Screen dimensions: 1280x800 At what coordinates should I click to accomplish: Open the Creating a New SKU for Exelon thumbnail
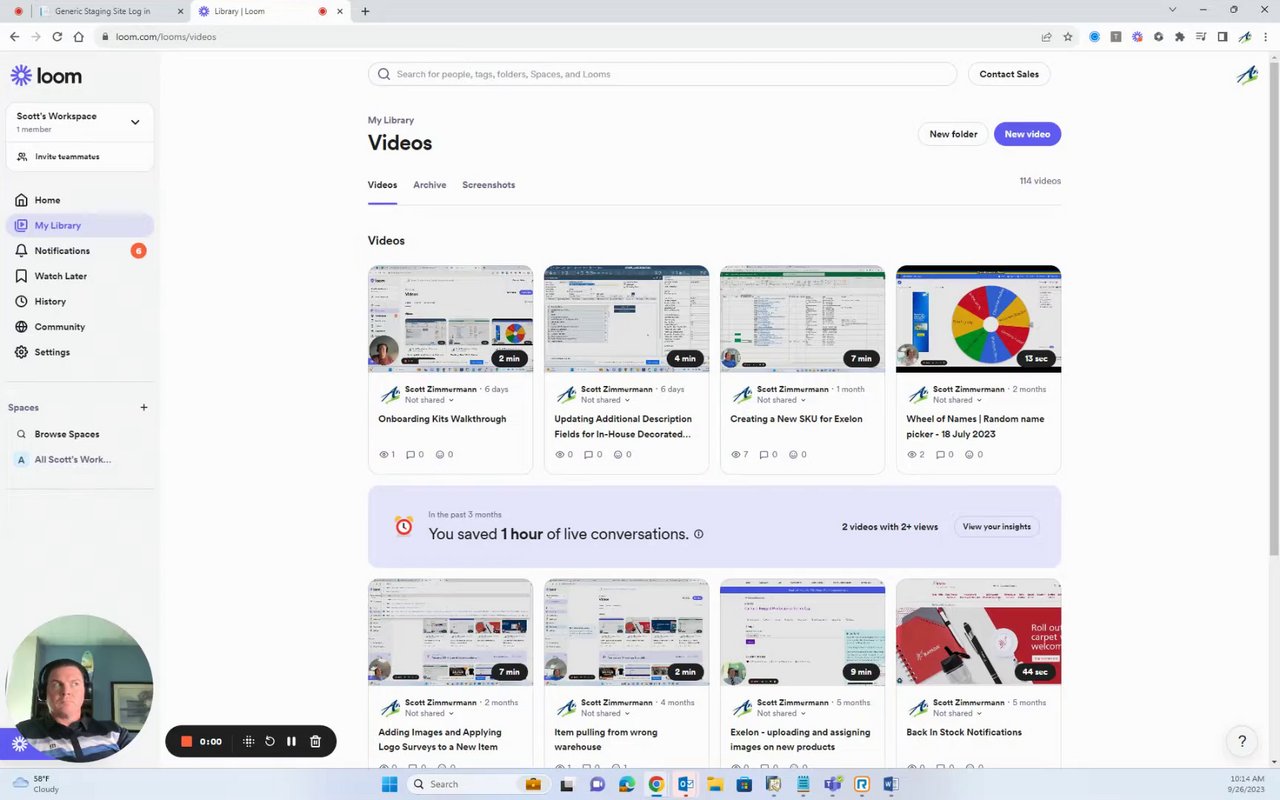click(x=802, y=319)
